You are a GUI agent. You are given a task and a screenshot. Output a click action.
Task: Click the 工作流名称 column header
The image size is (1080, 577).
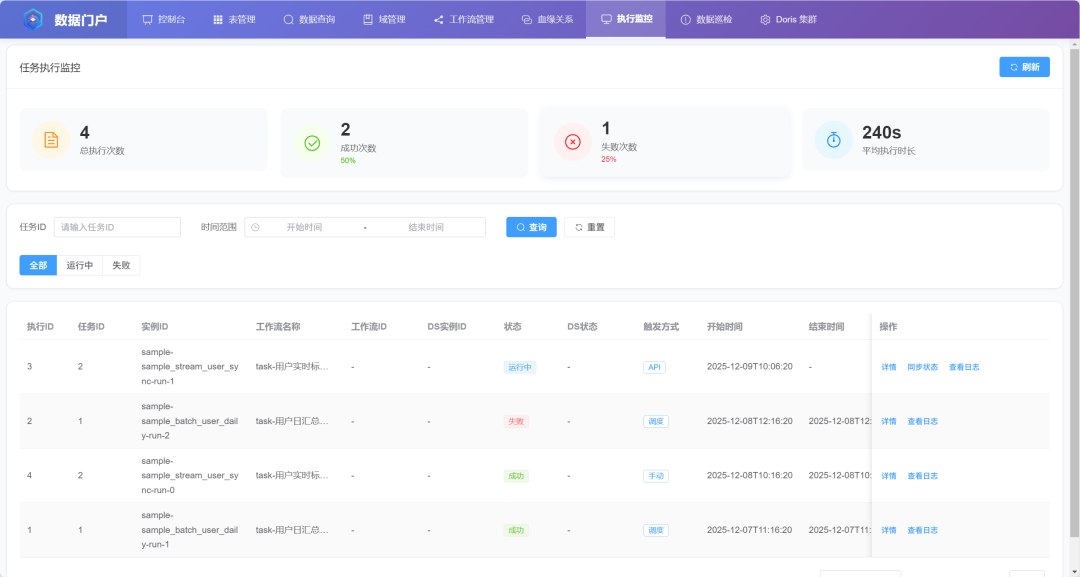click(x=278, y=326)
